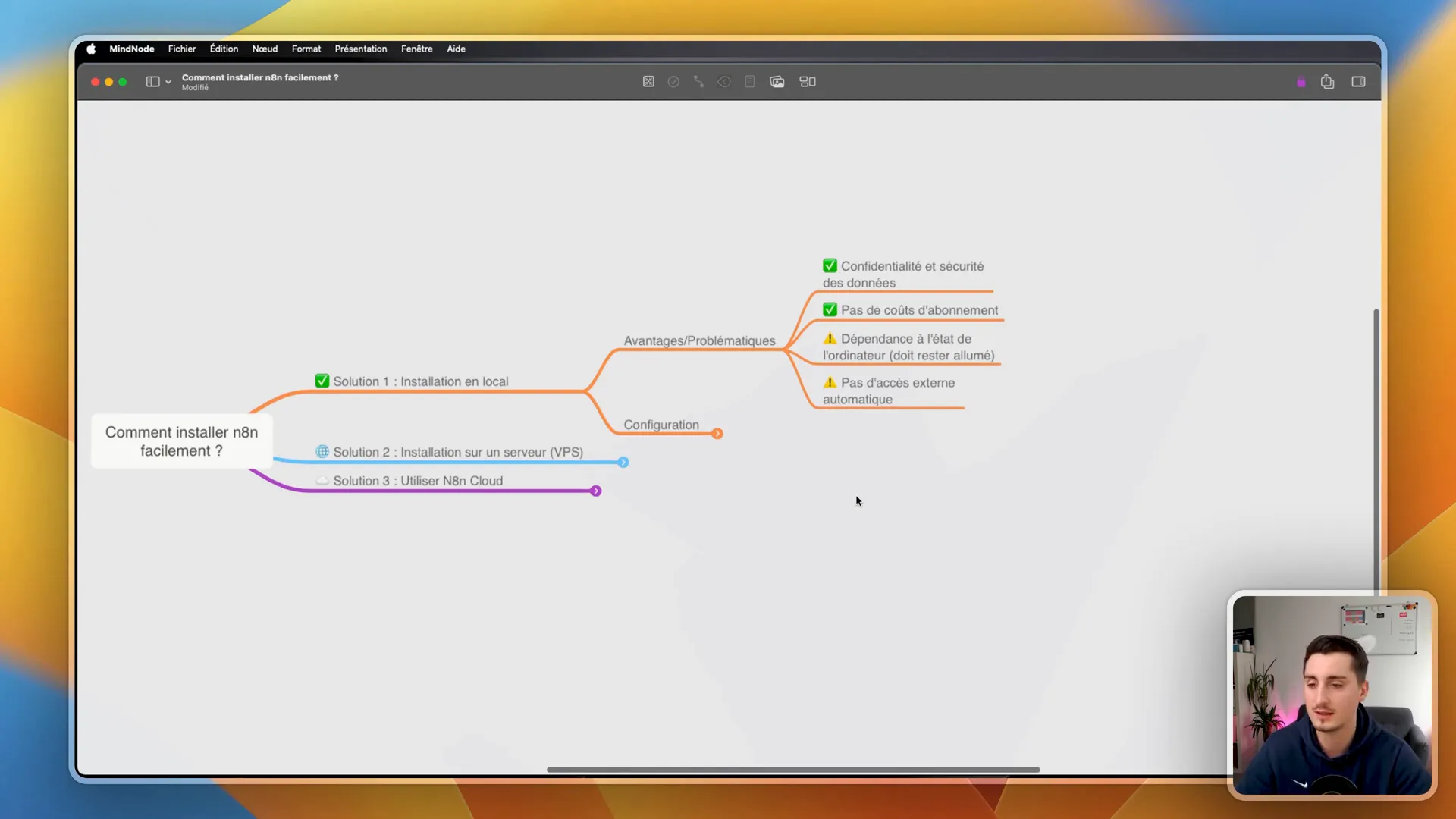Click the share icon in toolbar
Screen dimensions: 1456x819
[x=1327, y=81]
